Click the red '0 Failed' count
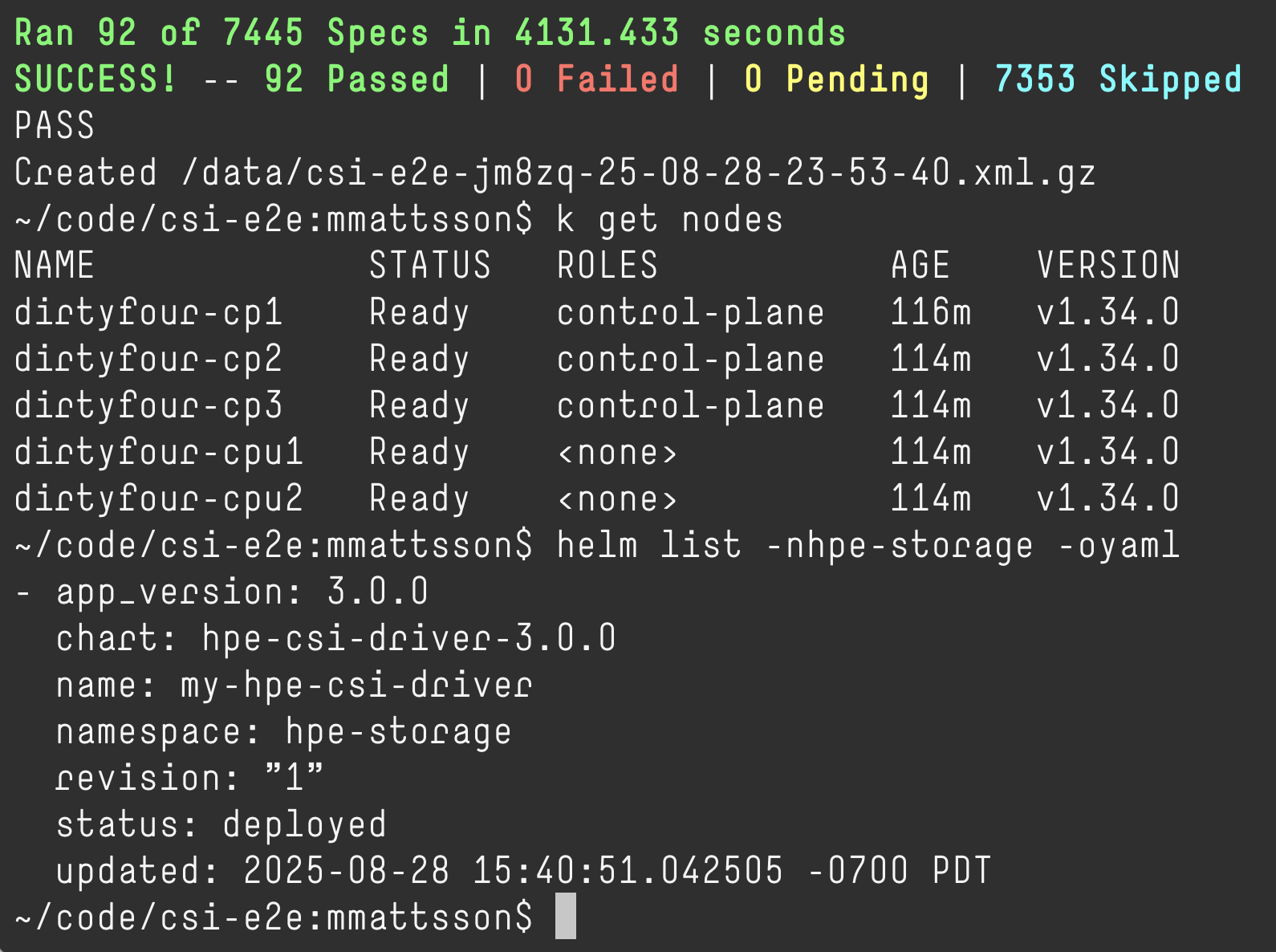The image size is (1276, 952). point(597,79)
